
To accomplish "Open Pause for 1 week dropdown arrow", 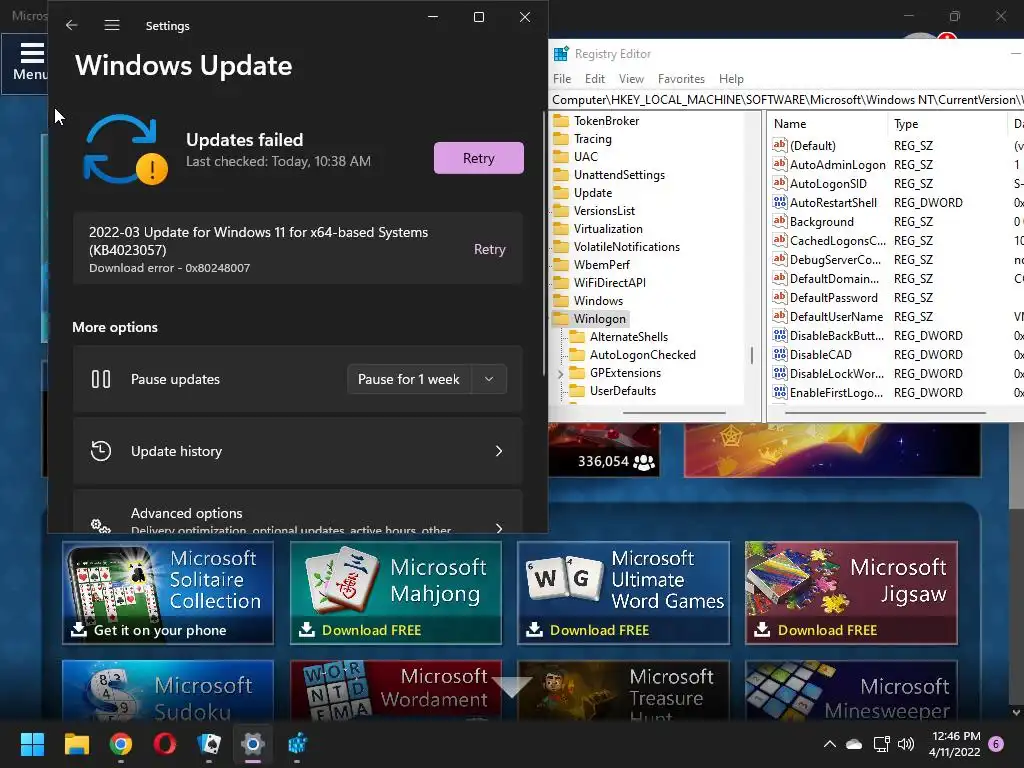I will click(x=488, y=379).
